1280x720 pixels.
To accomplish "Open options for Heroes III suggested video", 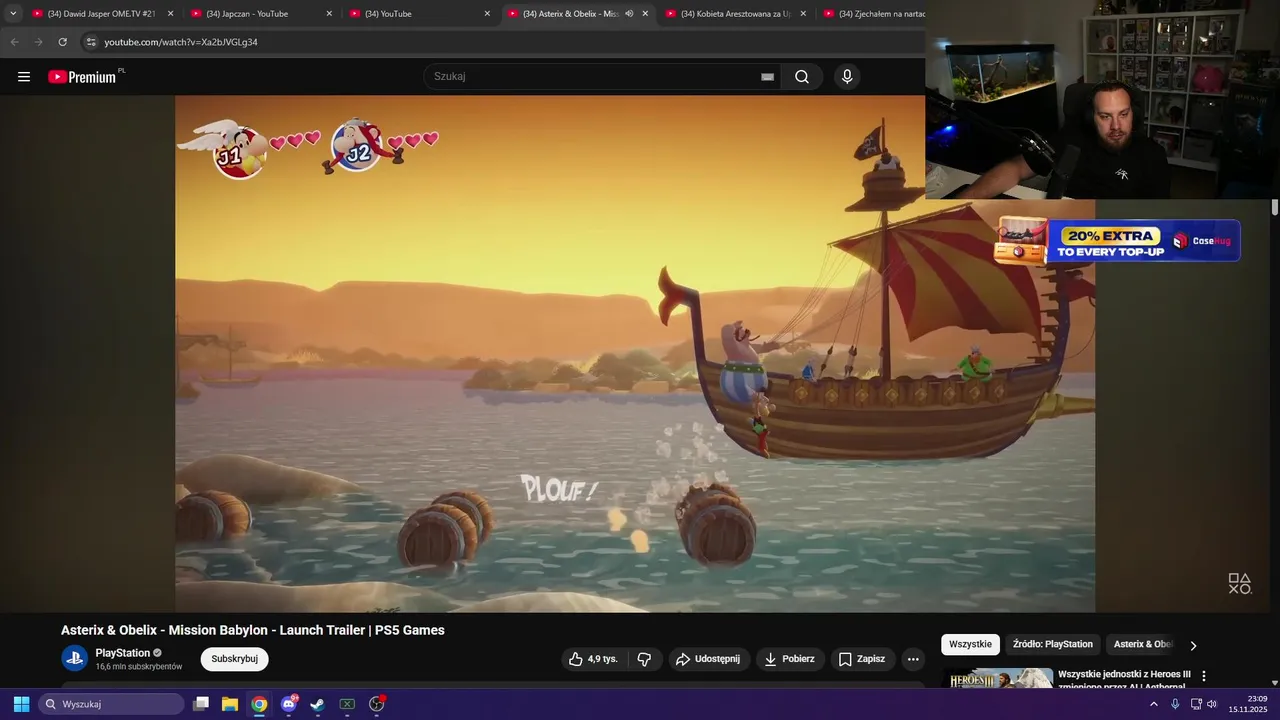I will coord(1204,677).
